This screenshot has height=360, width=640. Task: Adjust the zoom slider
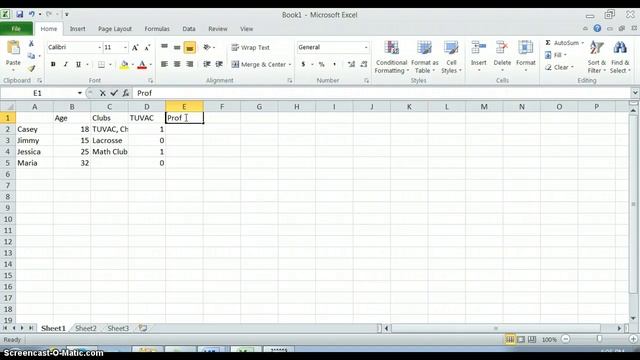tap(599, 340)
